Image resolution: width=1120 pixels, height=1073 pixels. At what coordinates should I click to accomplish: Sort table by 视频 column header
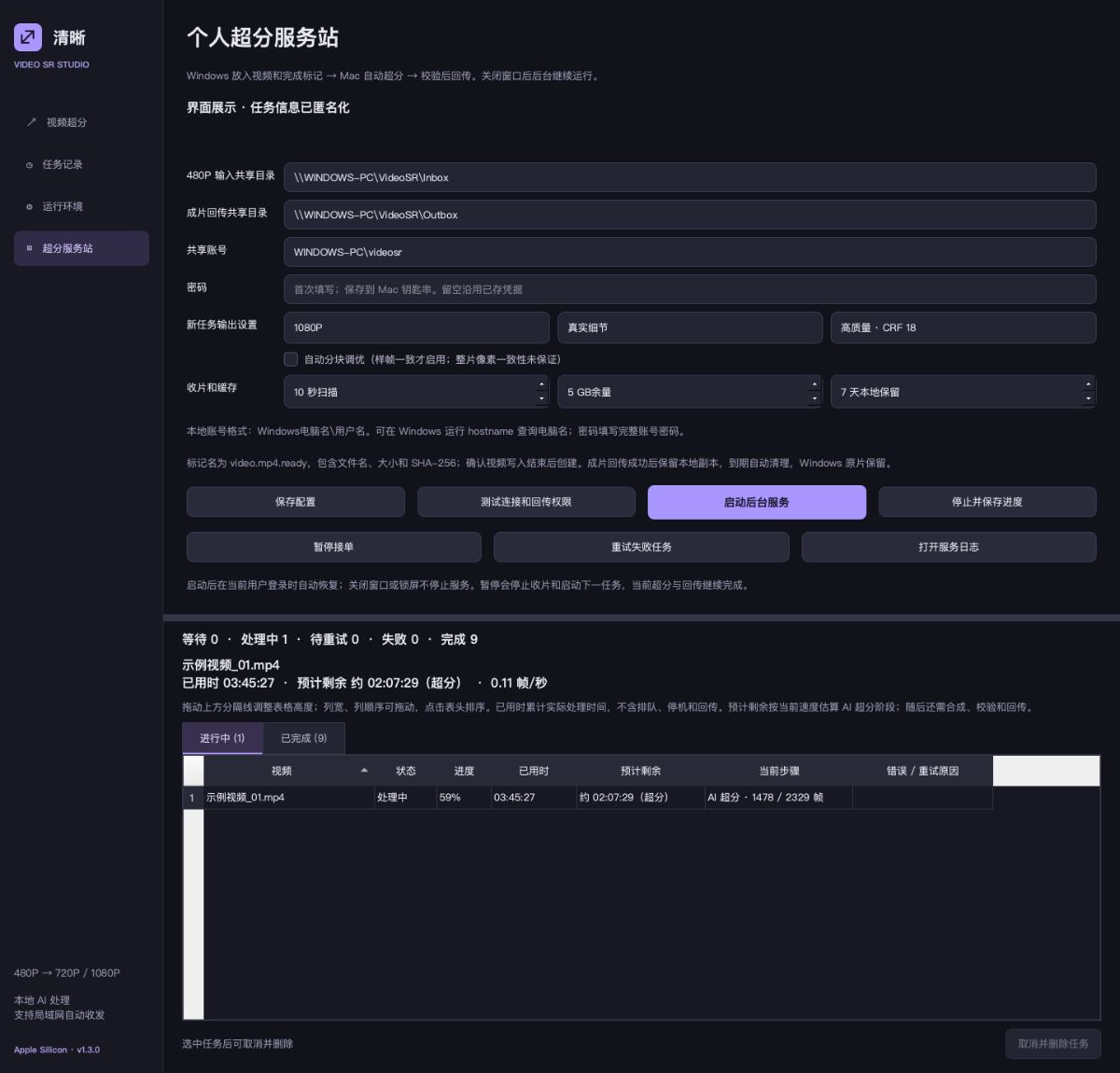pyautogui.click(x=288, y=771)
